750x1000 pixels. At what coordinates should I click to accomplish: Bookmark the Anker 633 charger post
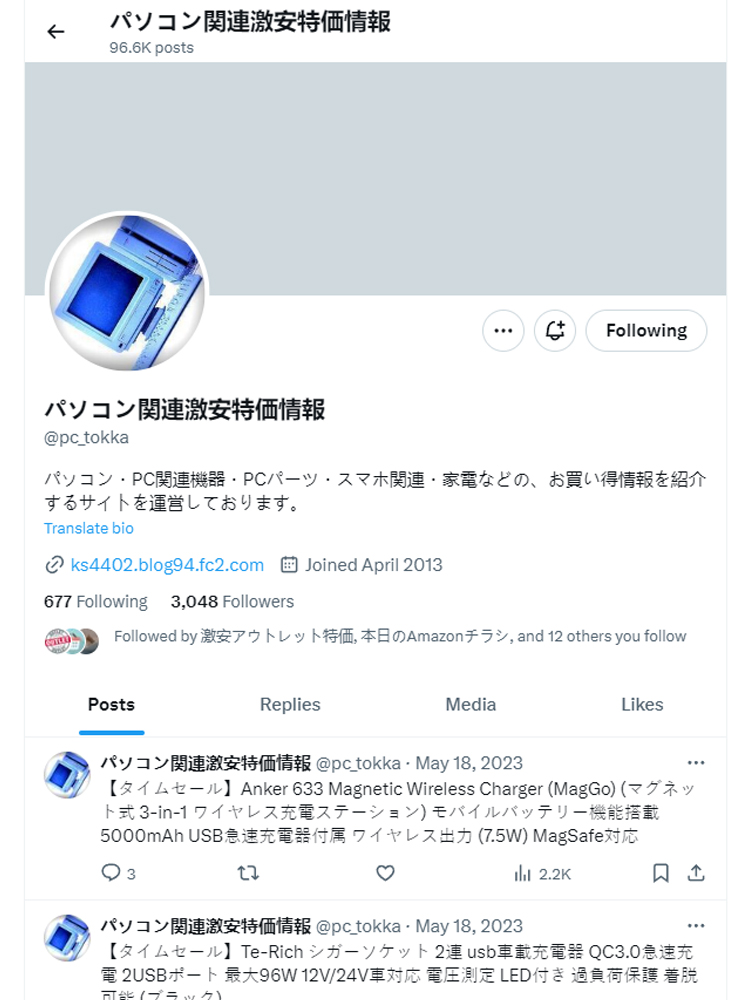(x=661, y=873)
